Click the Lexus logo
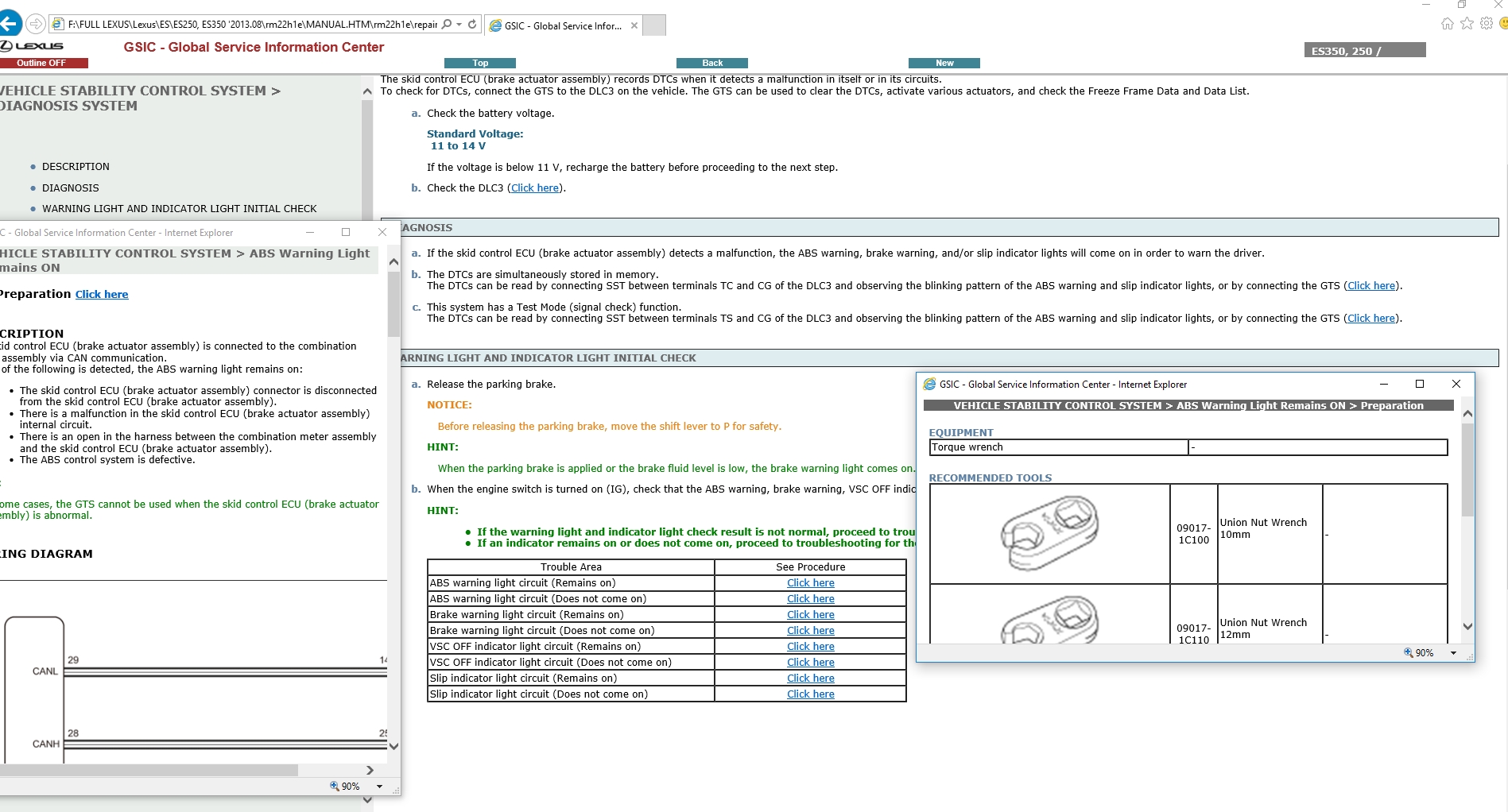Viewport: 1508px width, 812px height. click(32, 46)
